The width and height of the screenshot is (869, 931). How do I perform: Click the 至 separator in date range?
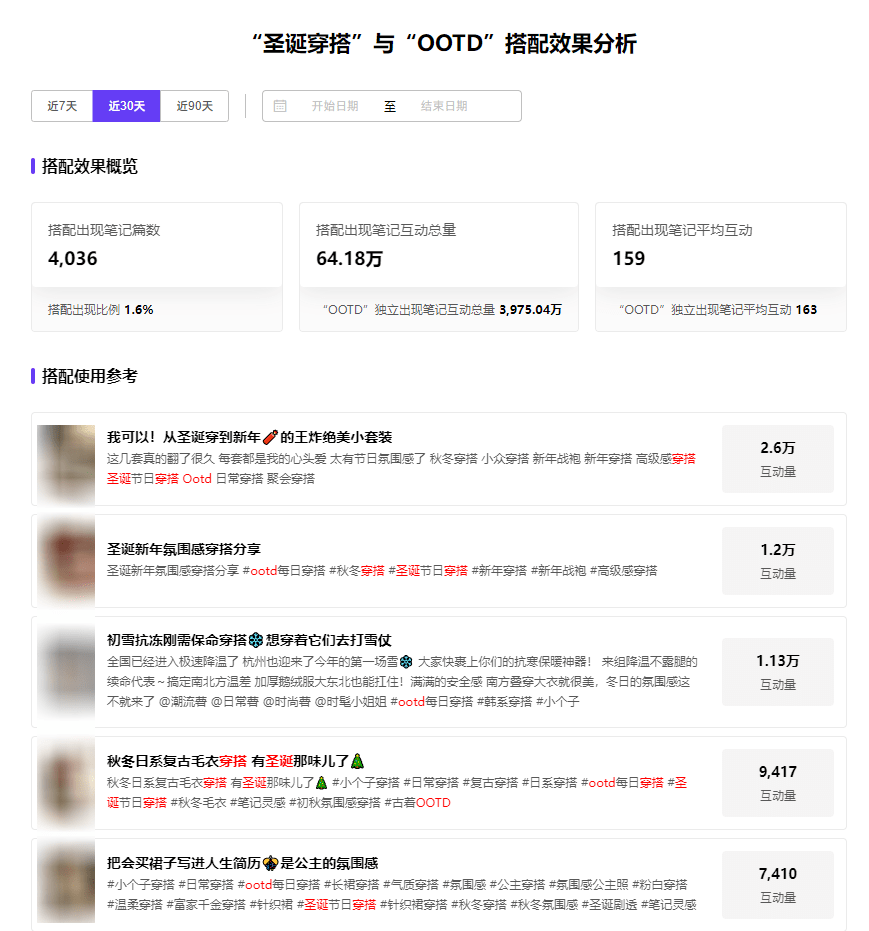click(x=390, y=106)
